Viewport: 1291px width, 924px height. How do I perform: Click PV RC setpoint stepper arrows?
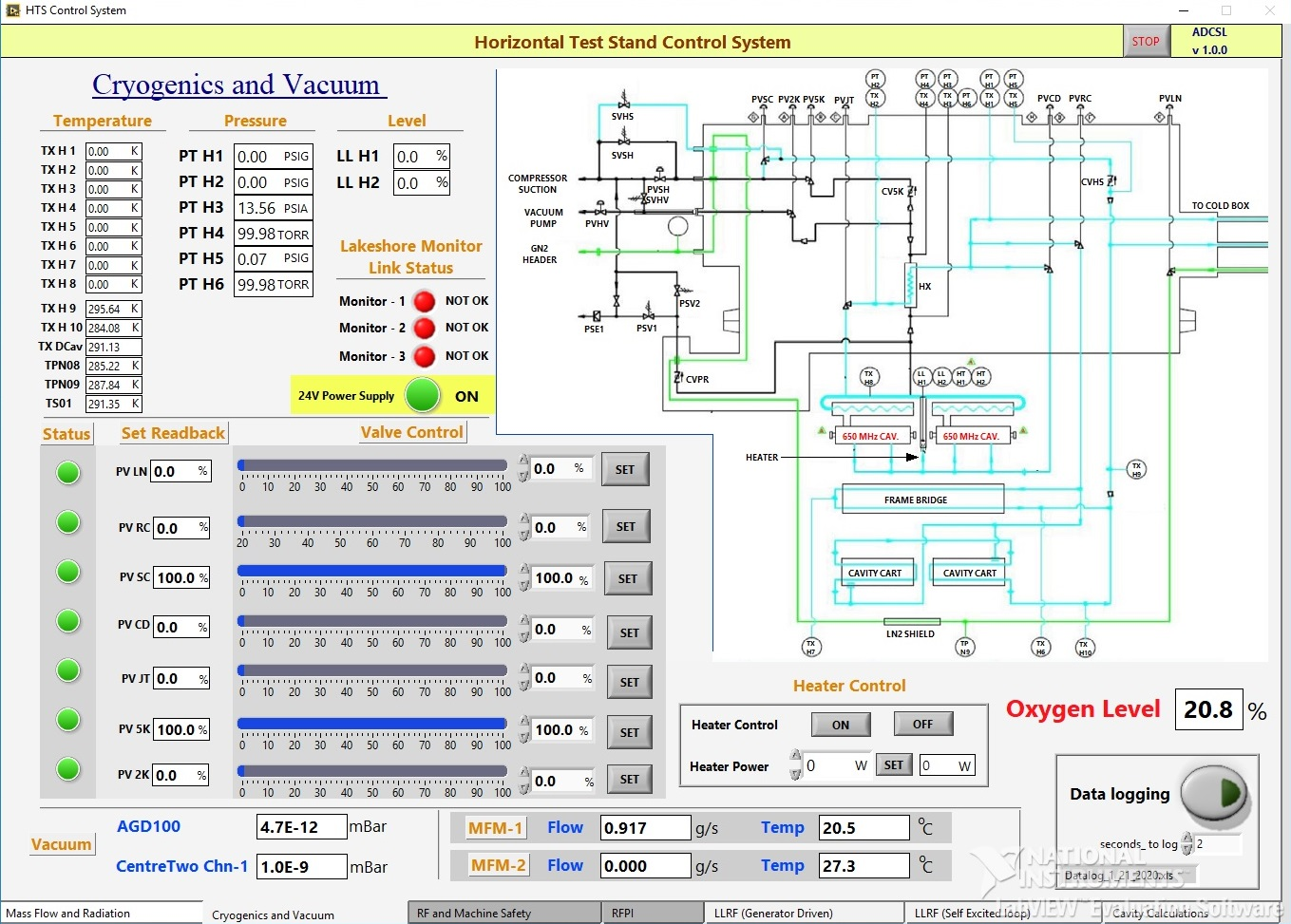524,526
